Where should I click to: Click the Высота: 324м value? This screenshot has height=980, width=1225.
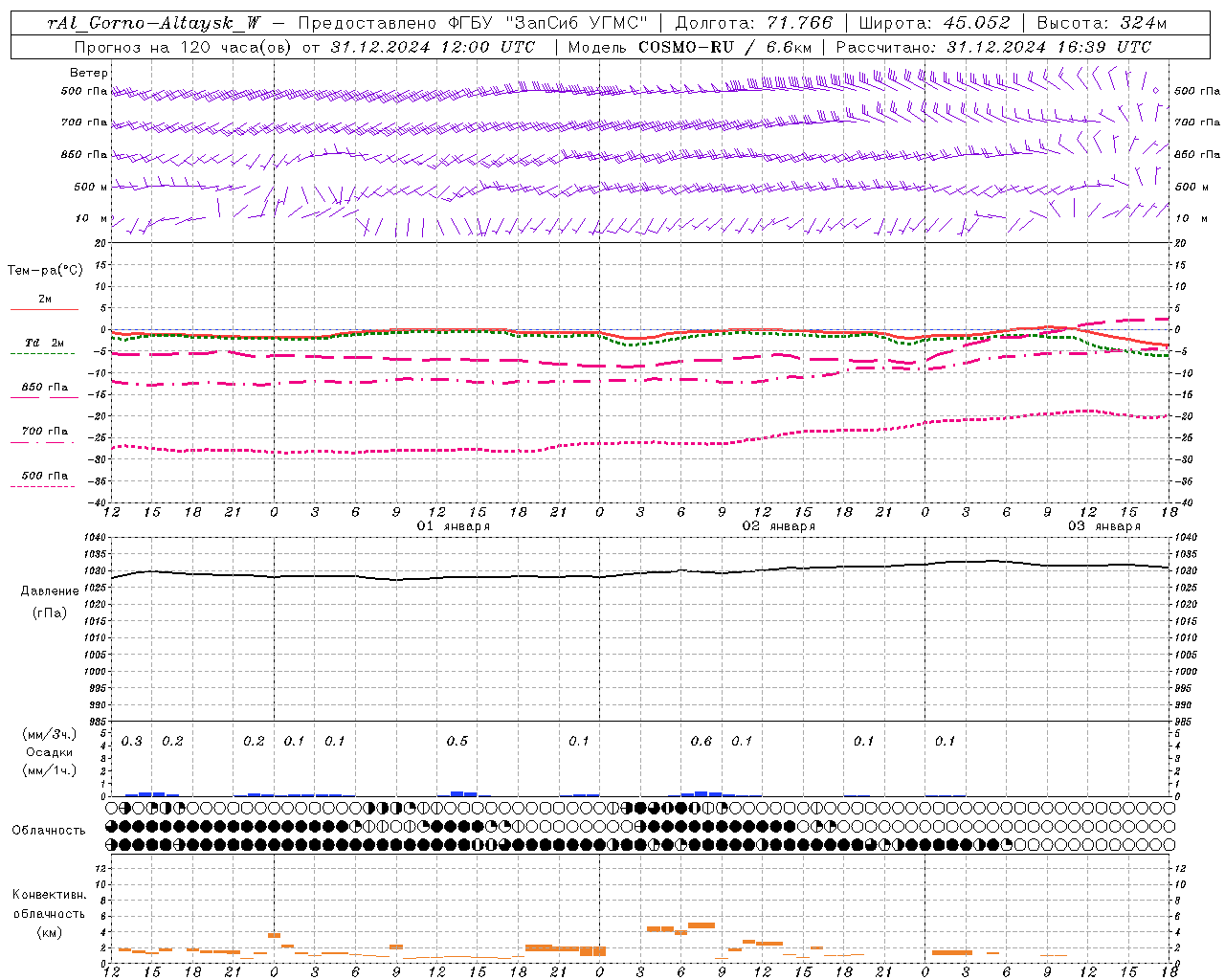[1102, 24]
